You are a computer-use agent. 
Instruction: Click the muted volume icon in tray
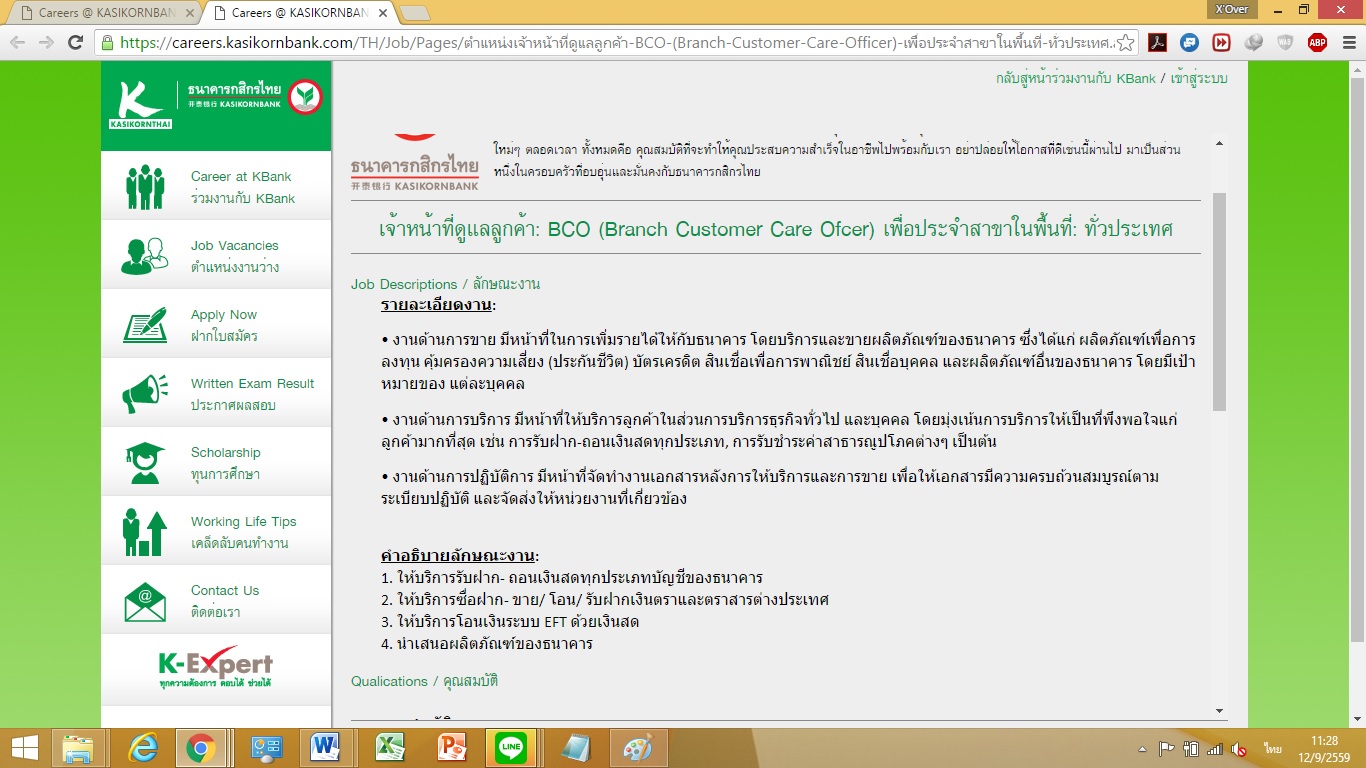click(1239, 749)
